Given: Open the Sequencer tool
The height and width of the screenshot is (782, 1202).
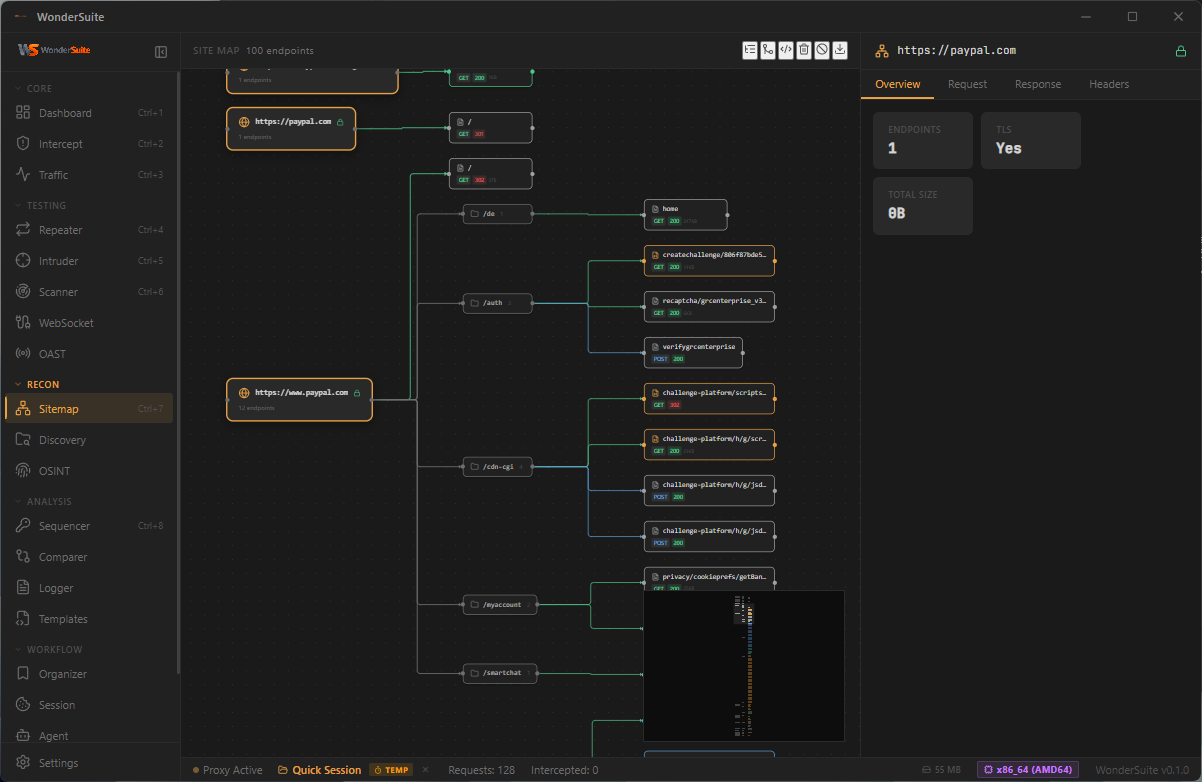Looking at the screenshot, I should [x=89, y=526].
